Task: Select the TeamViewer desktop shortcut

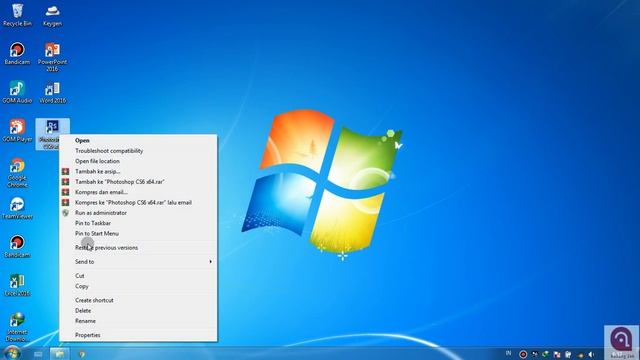Action: (17, 208)
